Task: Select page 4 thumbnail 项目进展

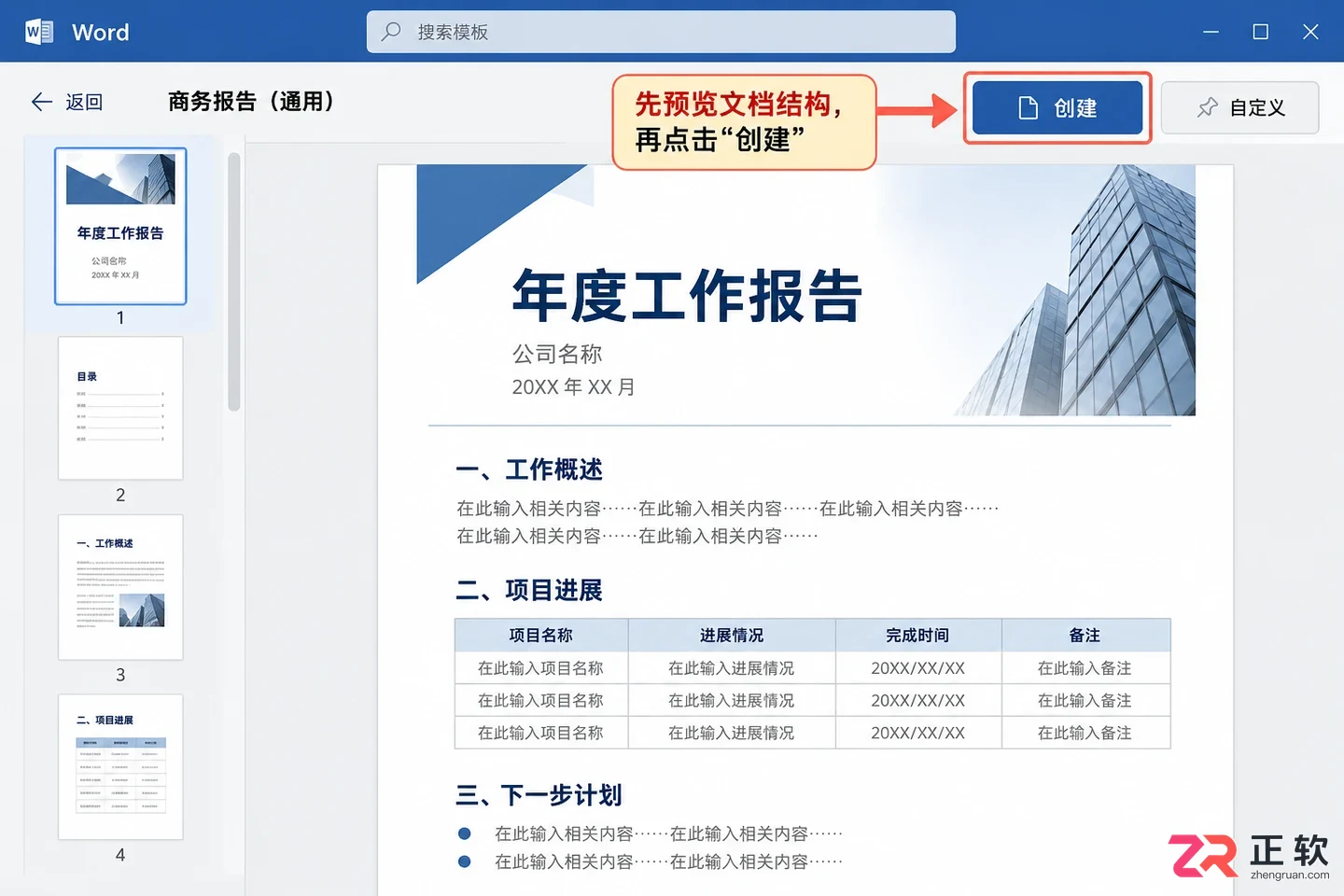Action: point(120,766)
